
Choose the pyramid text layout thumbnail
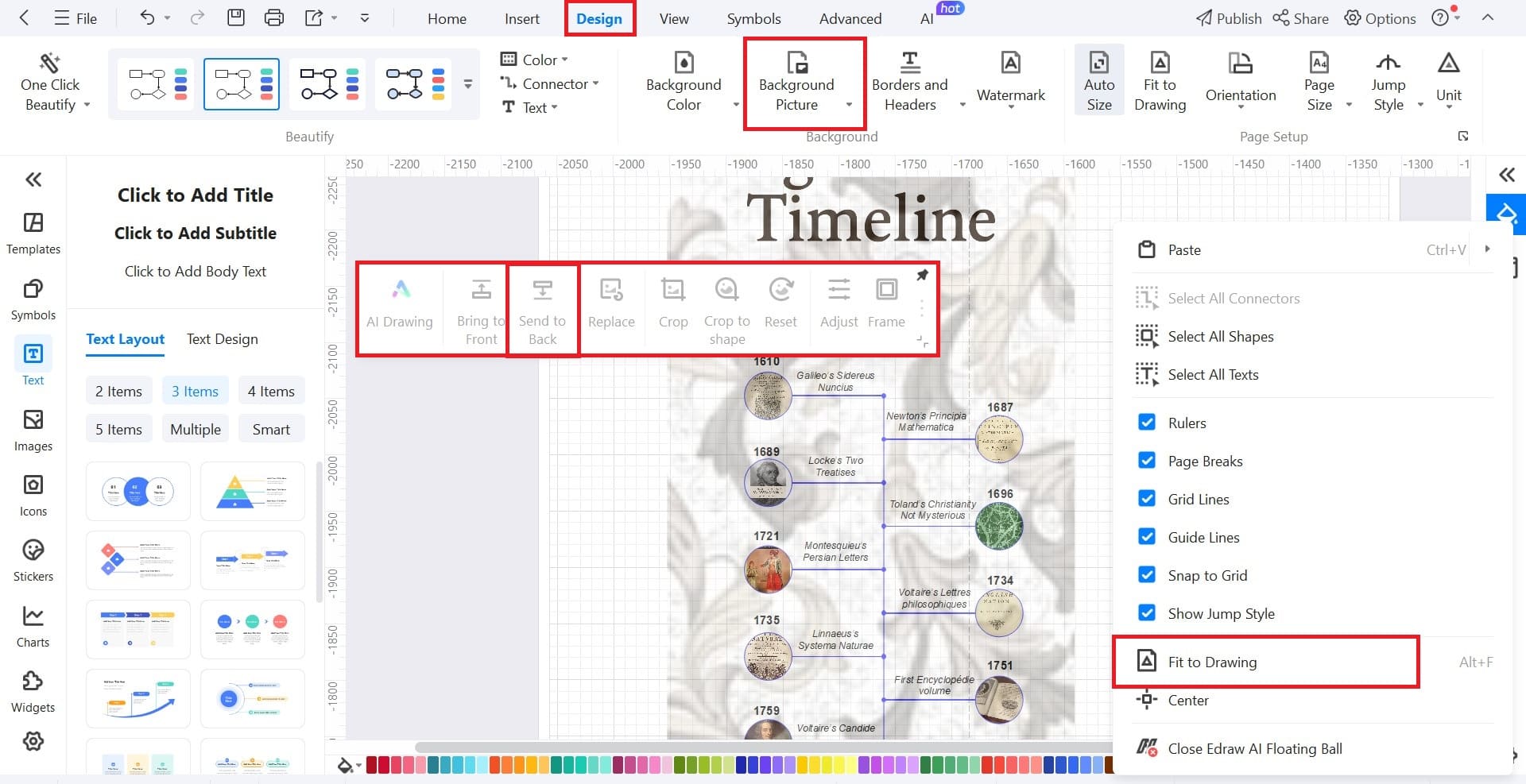(253, 491)
